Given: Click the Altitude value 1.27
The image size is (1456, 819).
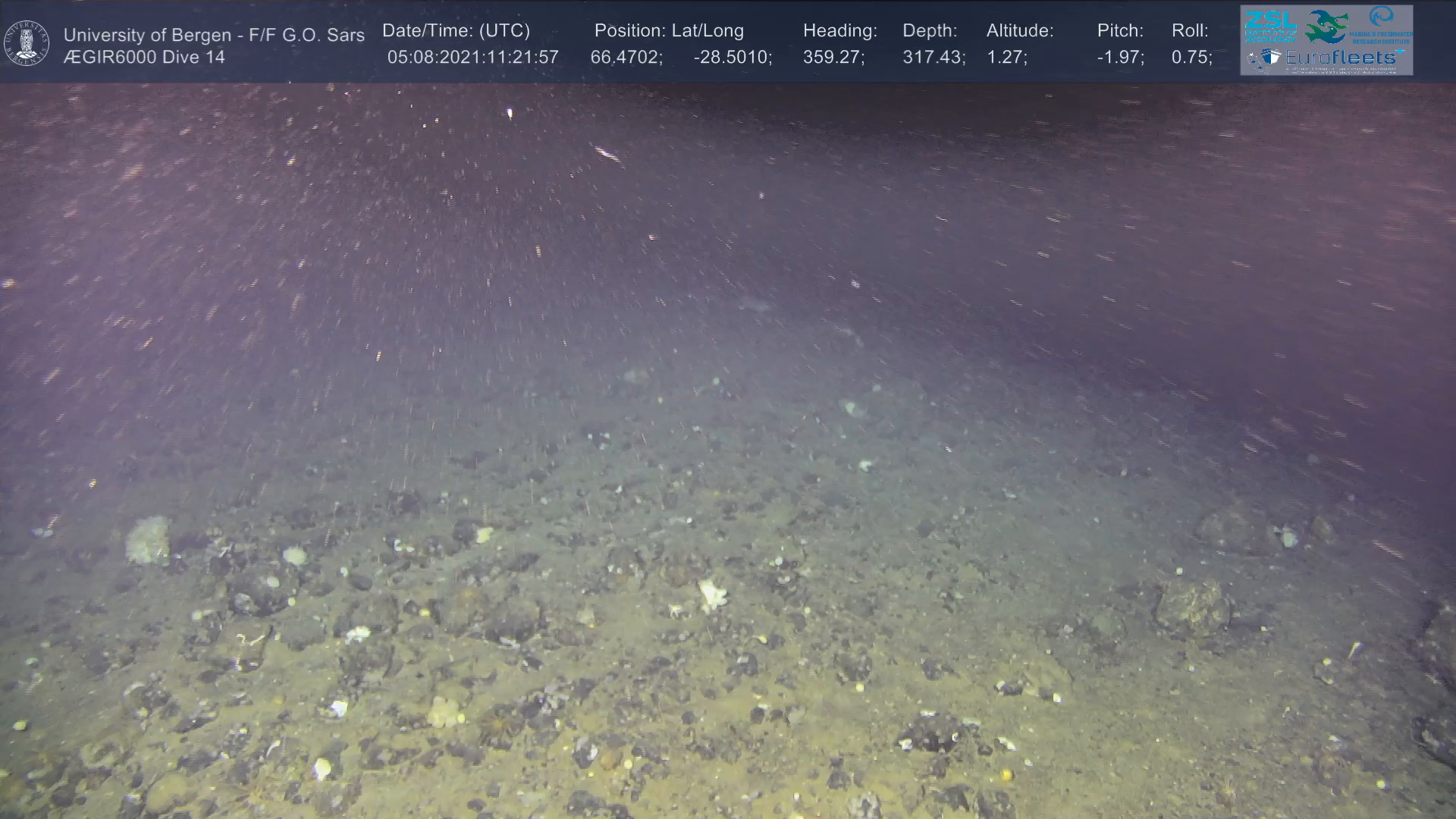Looking at the screenshot, I should pos(1006,58).
